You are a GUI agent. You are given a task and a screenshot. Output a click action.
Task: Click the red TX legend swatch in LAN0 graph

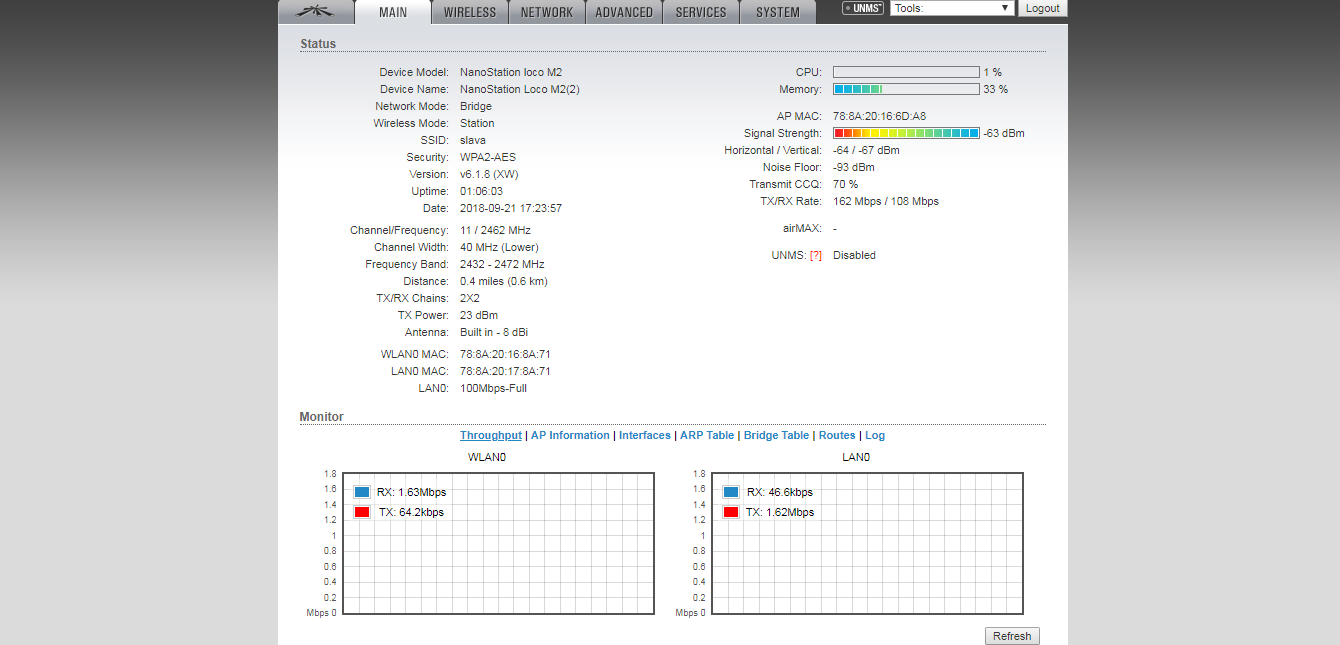[731, 512]
